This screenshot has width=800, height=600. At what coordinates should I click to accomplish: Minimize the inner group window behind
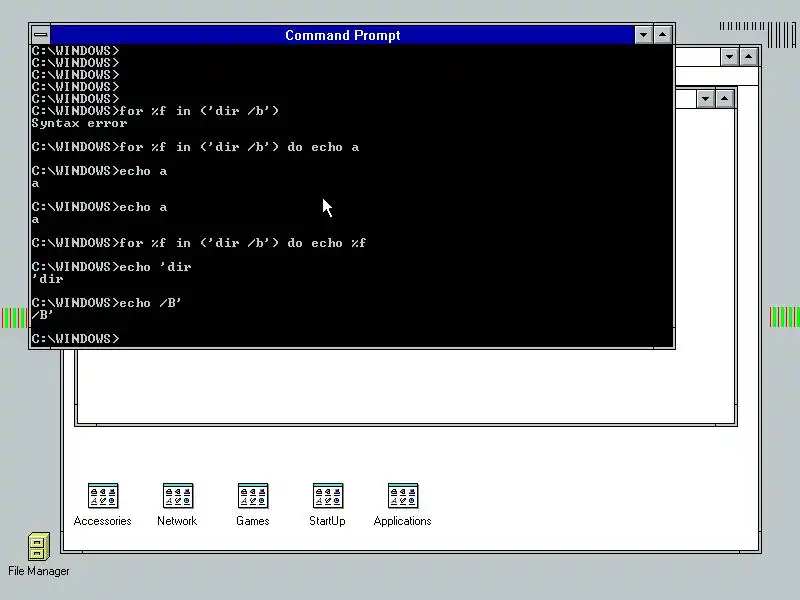coord(706,98)
